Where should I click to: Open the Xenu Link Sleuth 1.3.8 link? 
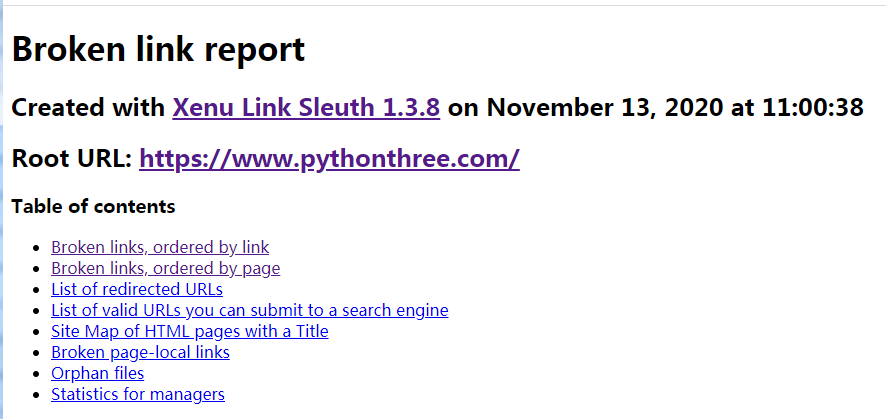coord(306,108)
